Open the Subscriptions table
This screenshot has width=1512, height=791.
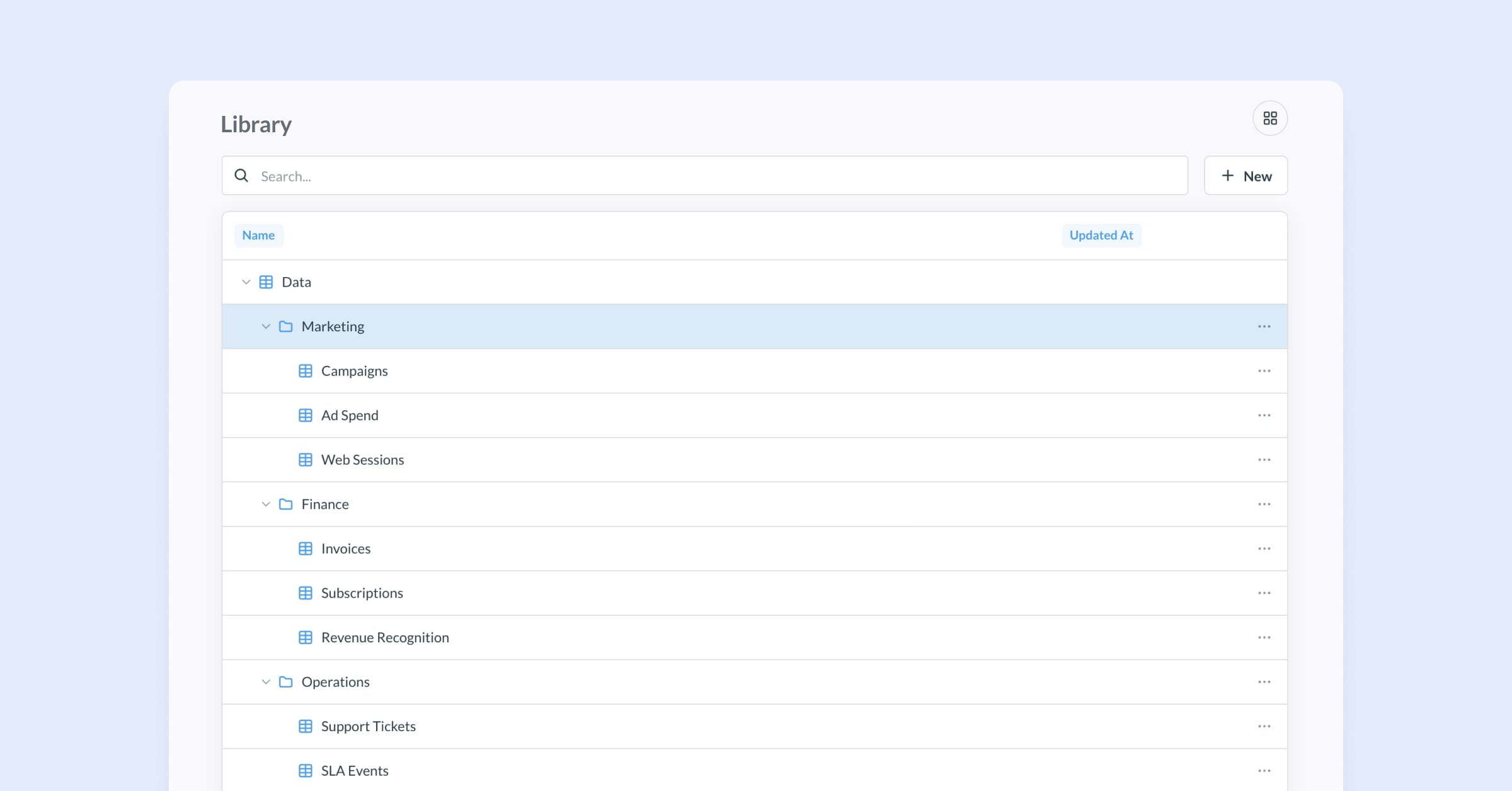(x=362, y=593)
